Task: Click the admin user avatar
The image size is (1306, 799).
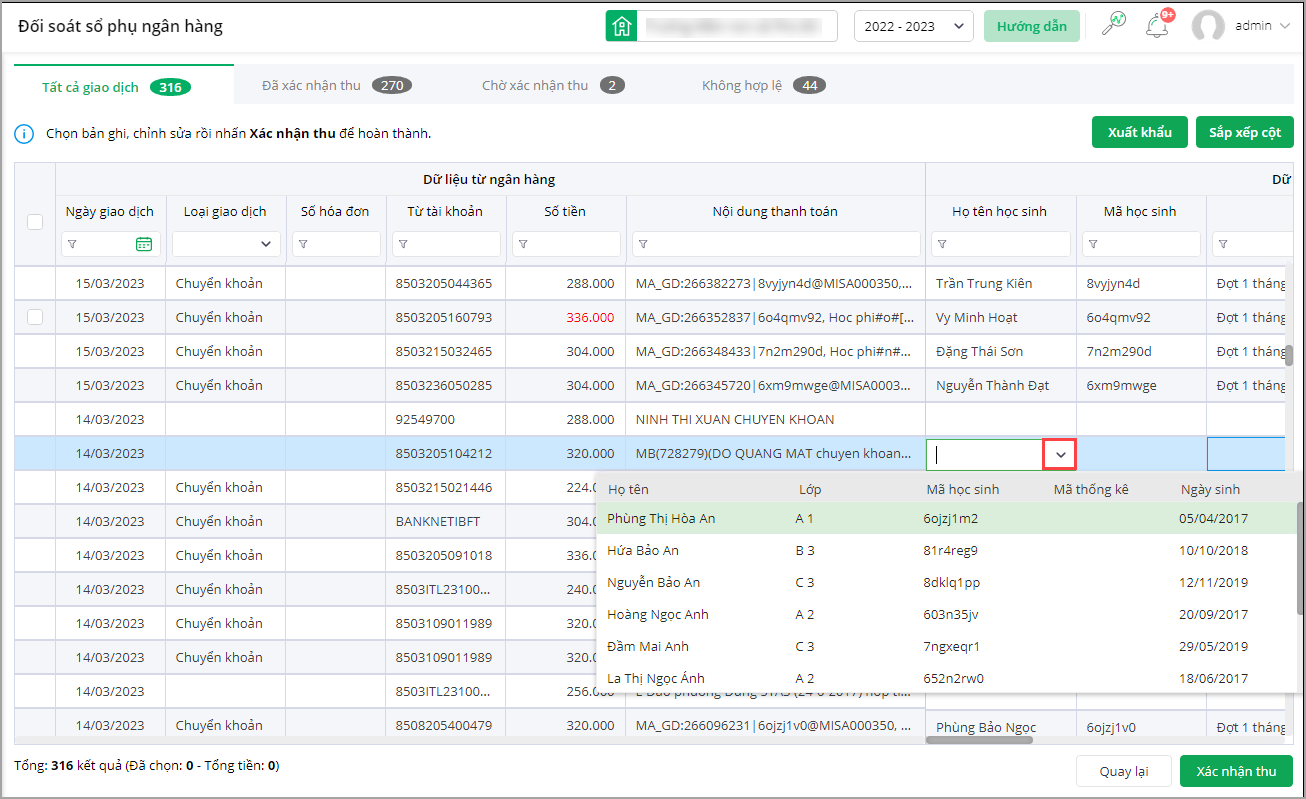Action: (1208, 26)
